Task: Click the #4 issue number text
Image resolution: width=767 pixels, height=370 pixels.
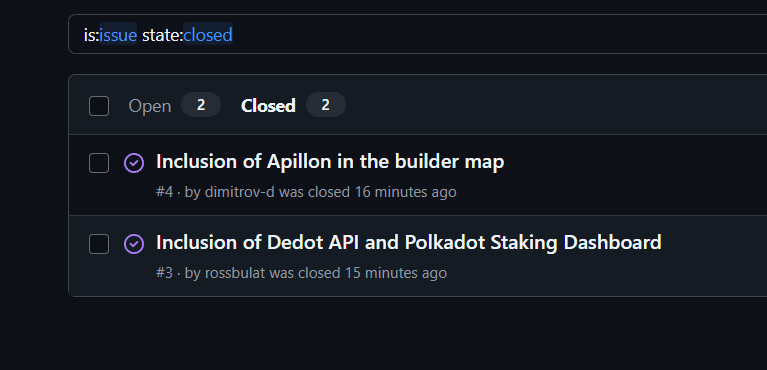Action: [x=164, y=192]
